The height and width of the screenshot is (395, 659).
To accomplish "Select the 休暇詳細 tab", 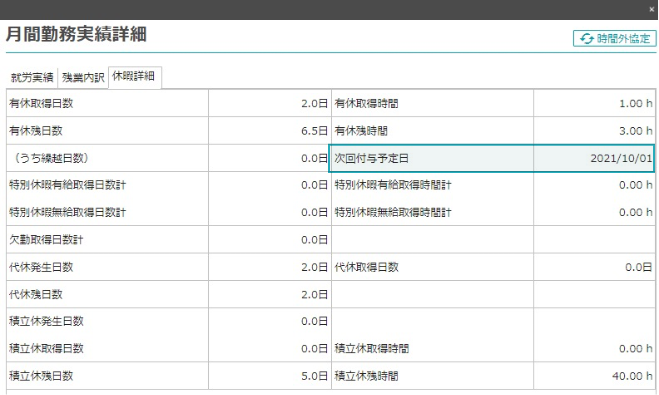I will pos(134,77).
